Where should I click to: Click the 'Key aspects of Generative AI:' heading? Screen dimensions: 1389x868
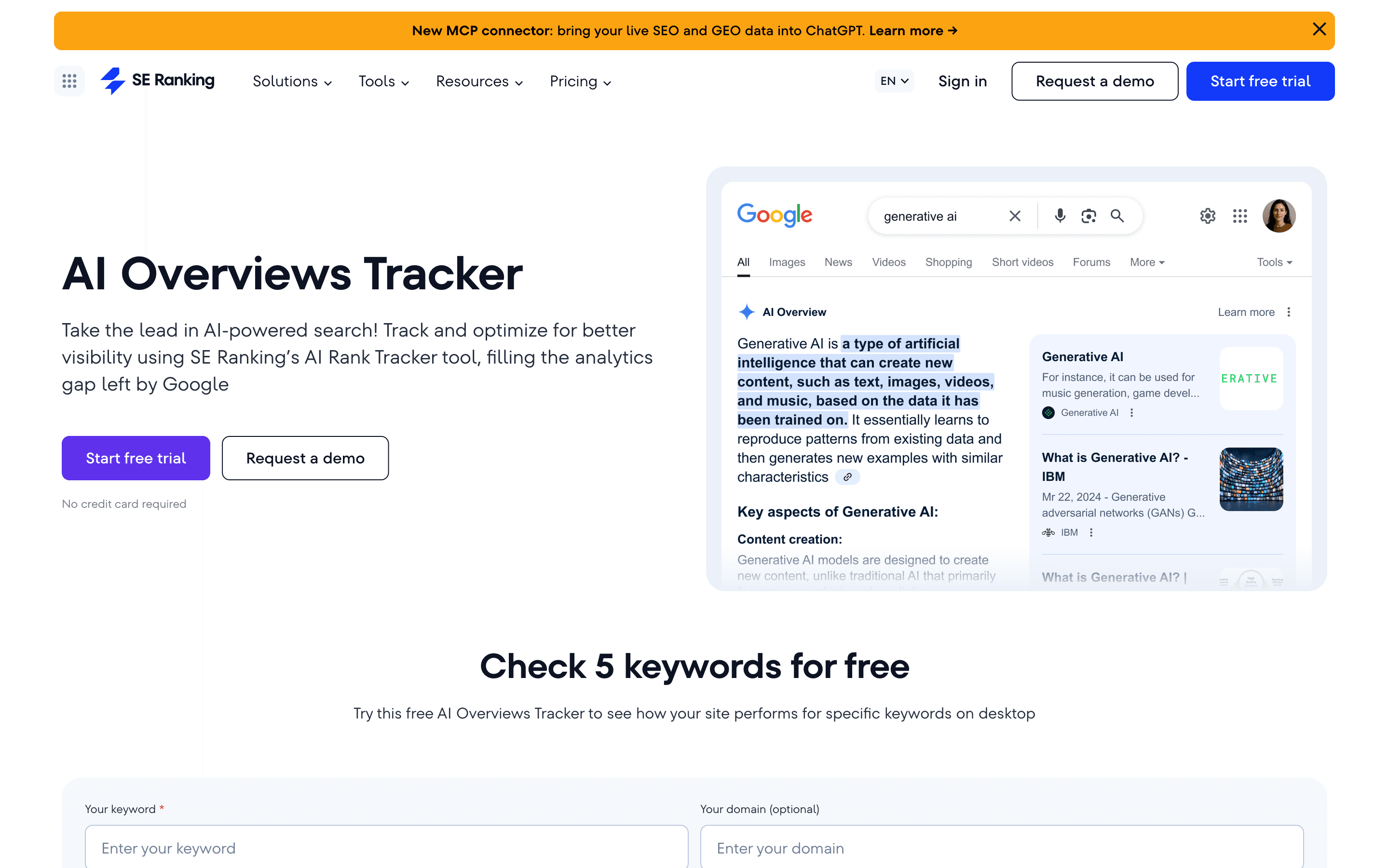point(837,512)
